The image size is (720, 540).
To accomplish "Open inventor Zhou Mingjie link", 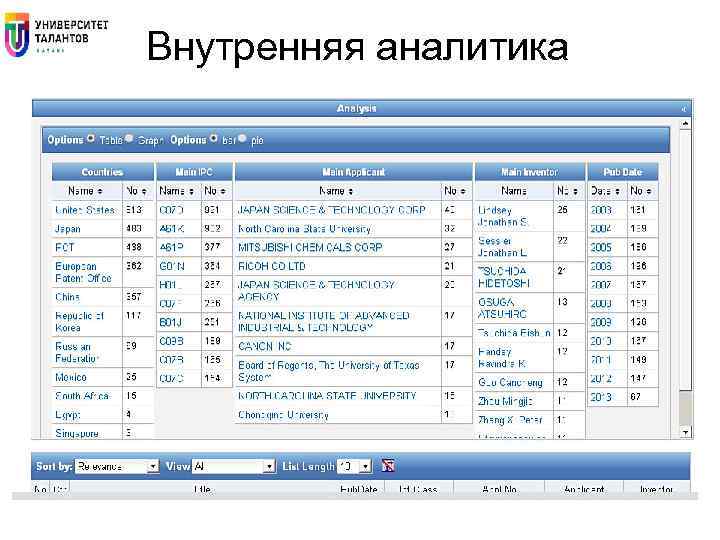I will (x=505, y=401).
